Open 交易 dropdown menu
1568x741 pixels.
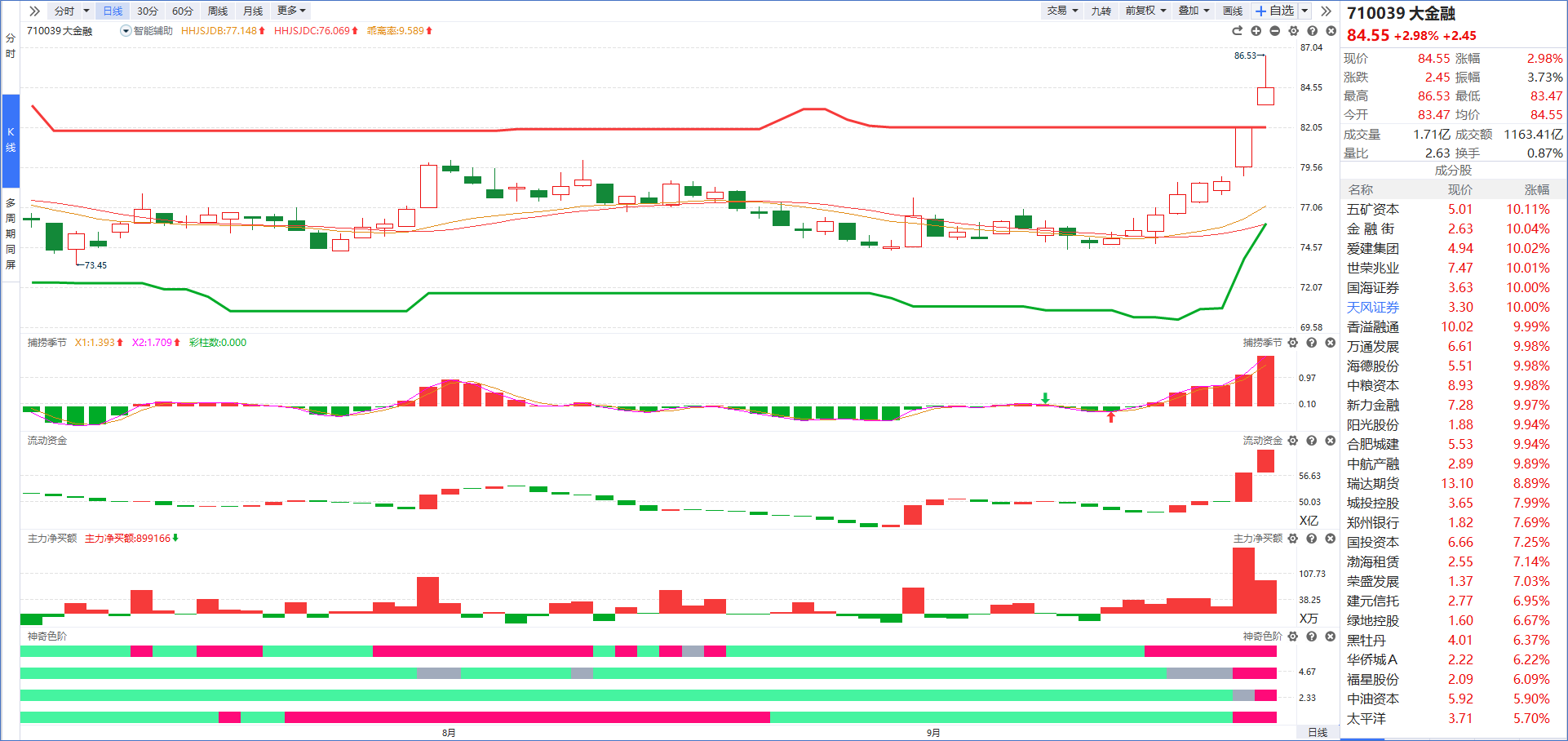(1062, 11)
